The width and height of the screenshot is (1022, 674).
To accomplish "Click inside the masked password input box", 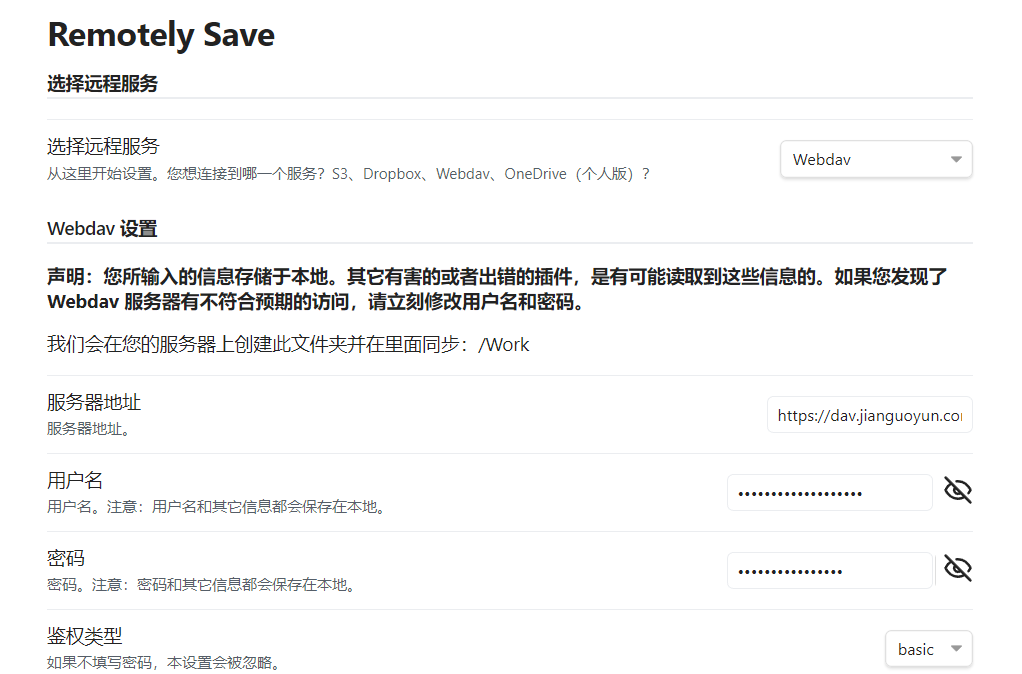I will point(829,569).
